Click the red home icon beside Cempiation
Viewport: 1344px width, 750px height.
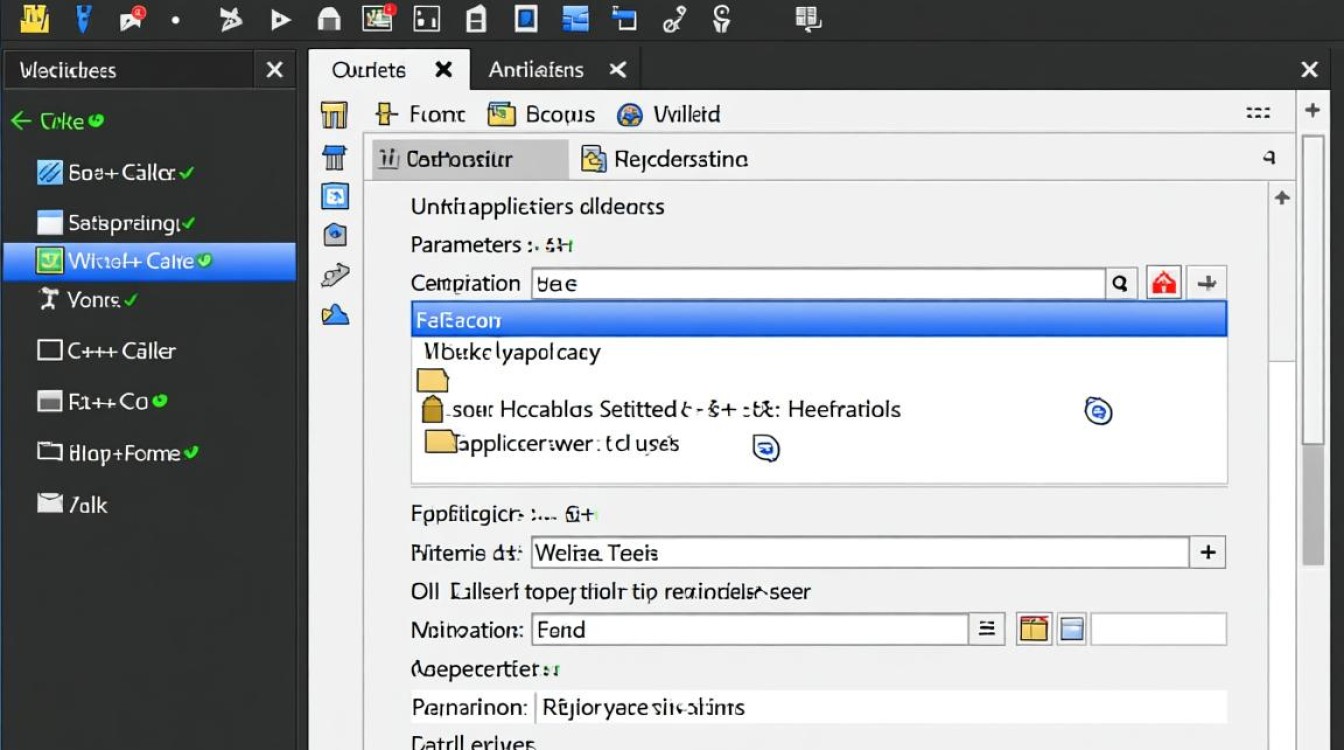click(1163, 284)
